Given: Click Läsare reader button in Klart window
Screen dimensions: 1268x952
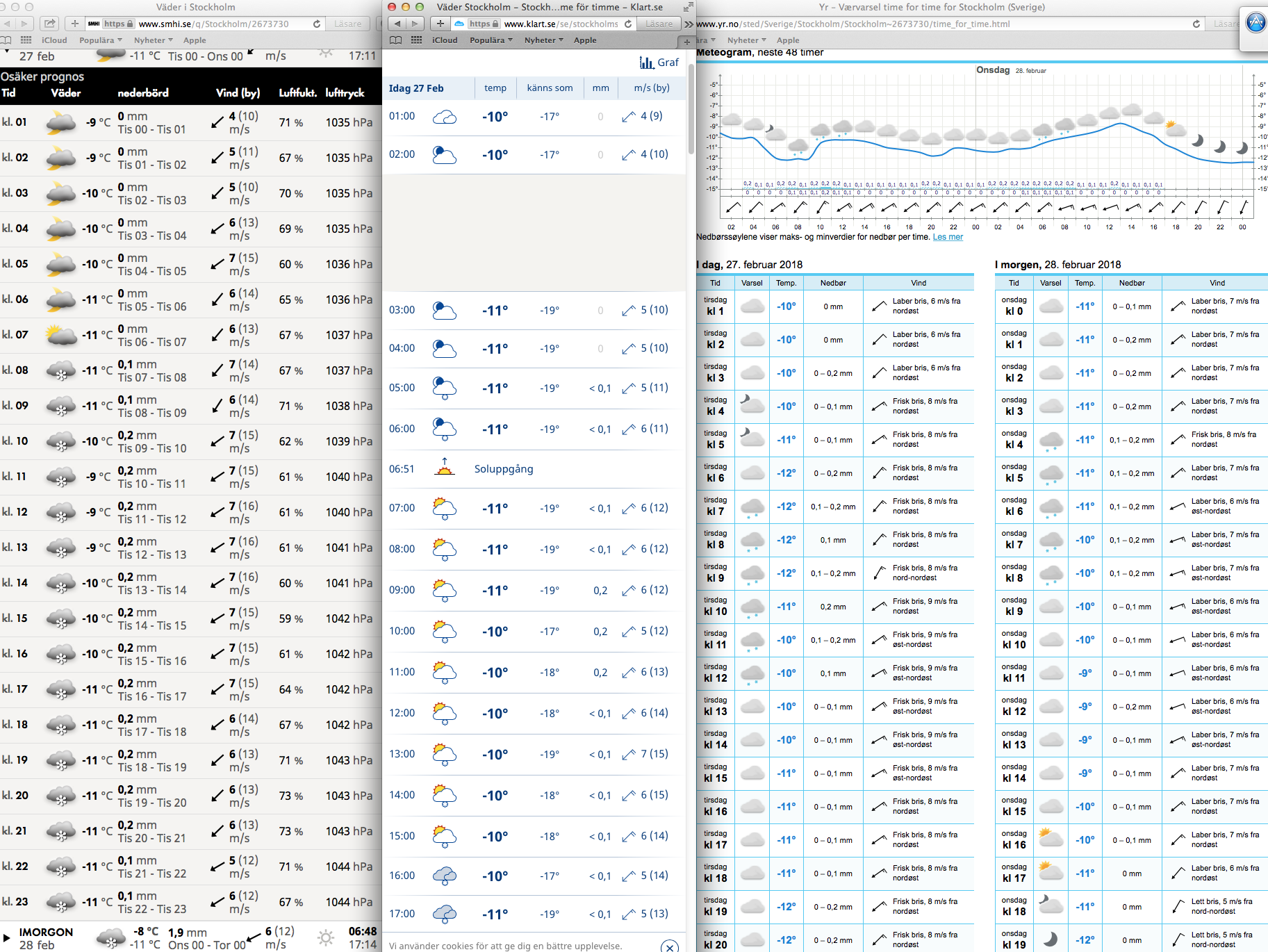Looking at the screenshot, I should click(x=659, y=24).
